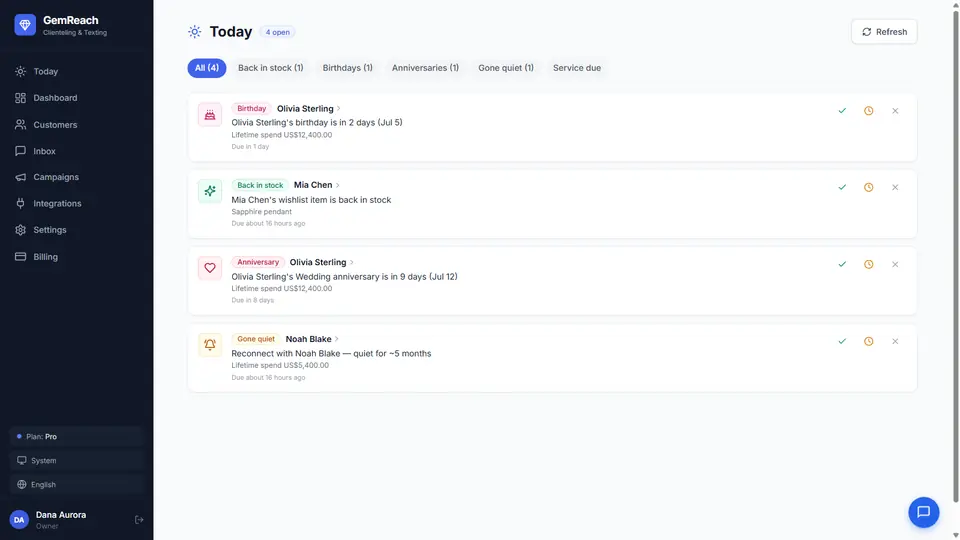Filter by Anniversaries (1)
The width and height of the screenshot is (960, 540).
426,68
